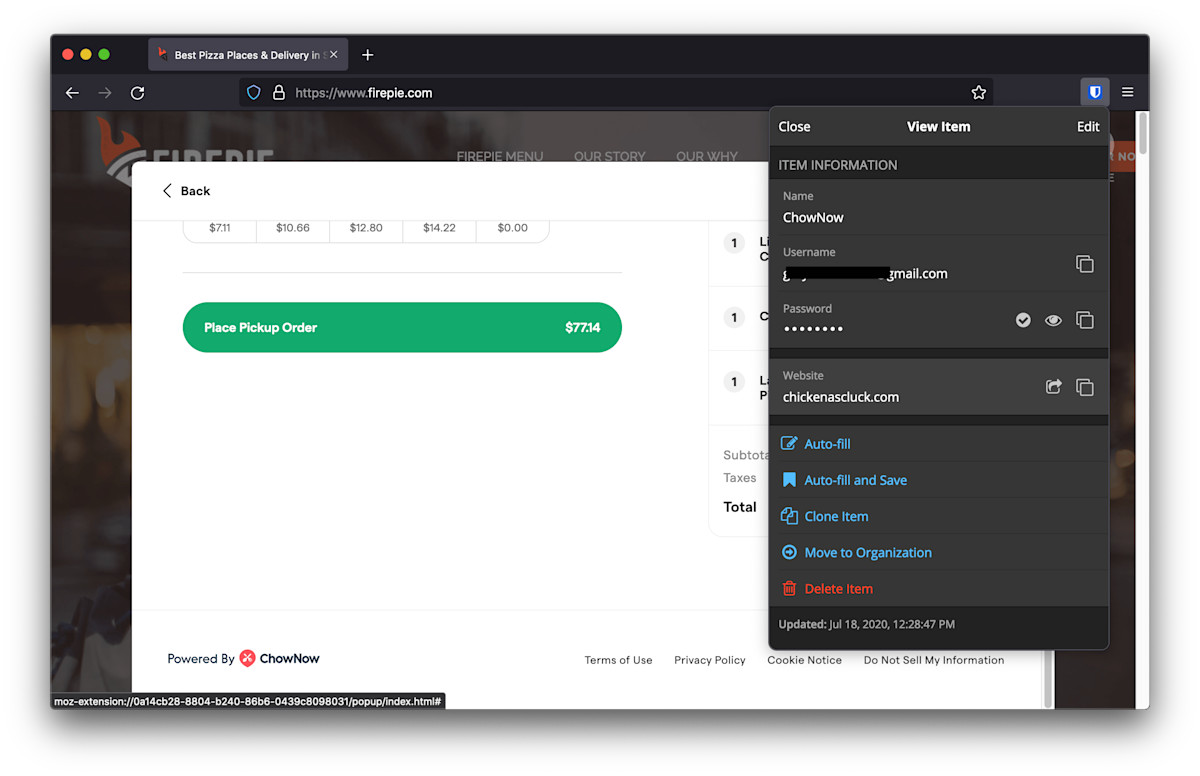Bookmark this page with the star icon
The height and width of the screenshot is (776, 1200).
978,92
